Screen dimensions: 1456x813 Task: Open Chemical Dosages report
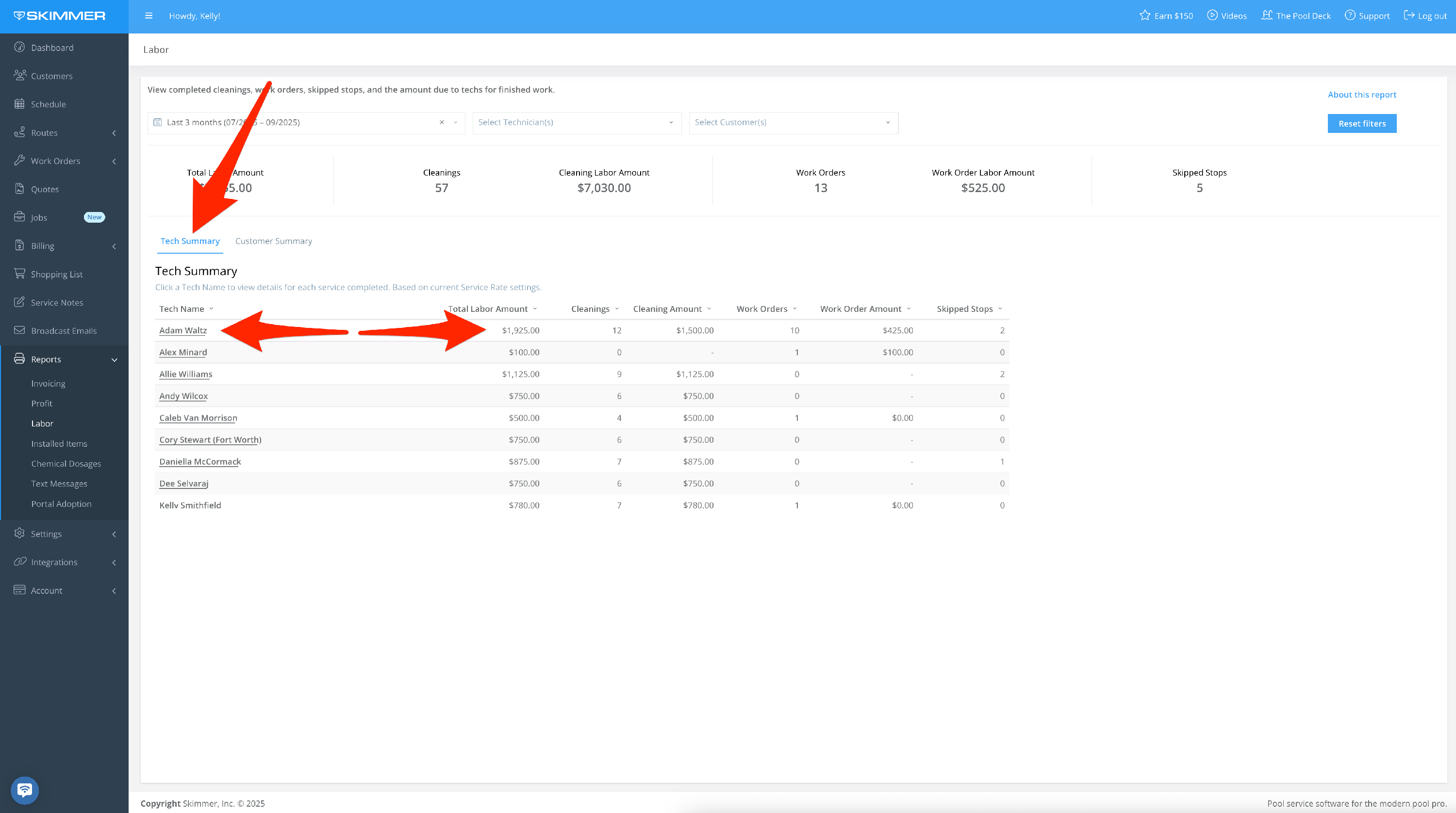[66, 464]
